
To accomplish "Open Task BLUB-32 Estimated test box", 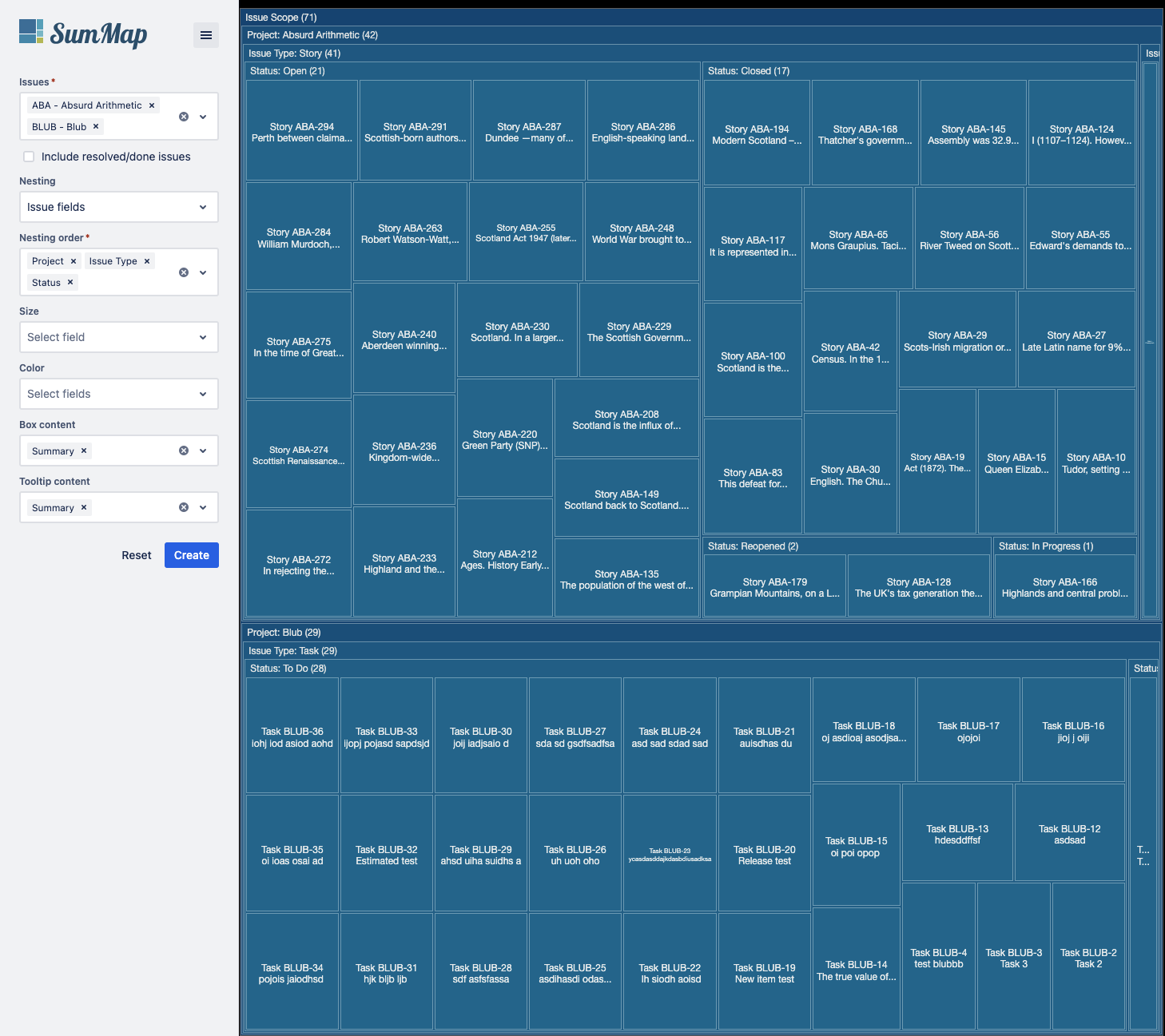I will [x=387, y=854].
